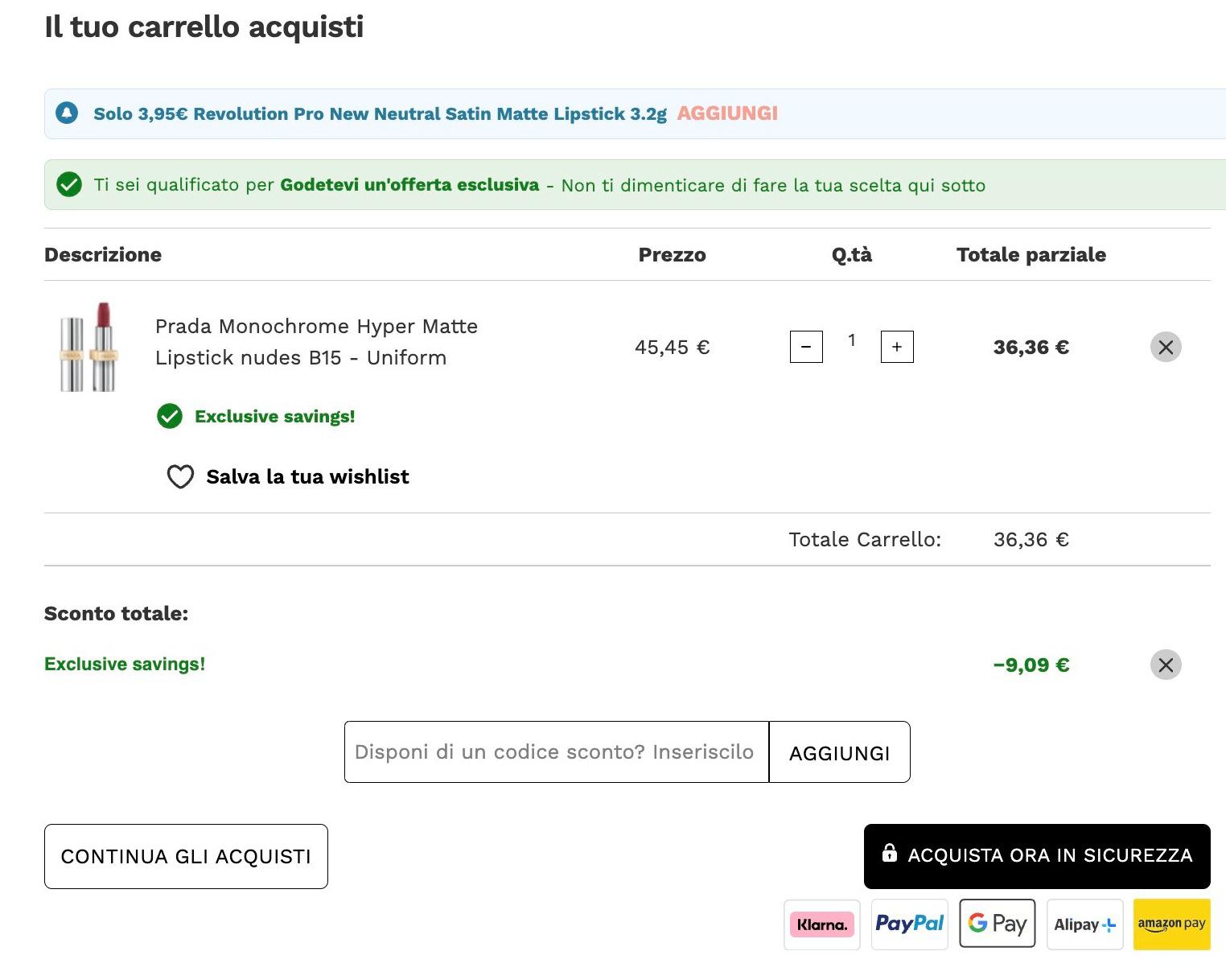Click the unit price 45,45 €
Image resolution: width=1226 pixels, height=980 pixels.
coord(673,347)
